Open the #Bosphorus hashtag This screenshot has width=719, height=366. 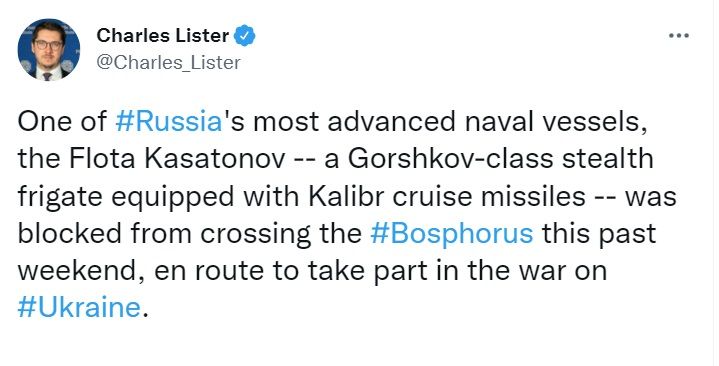point(451,233)
